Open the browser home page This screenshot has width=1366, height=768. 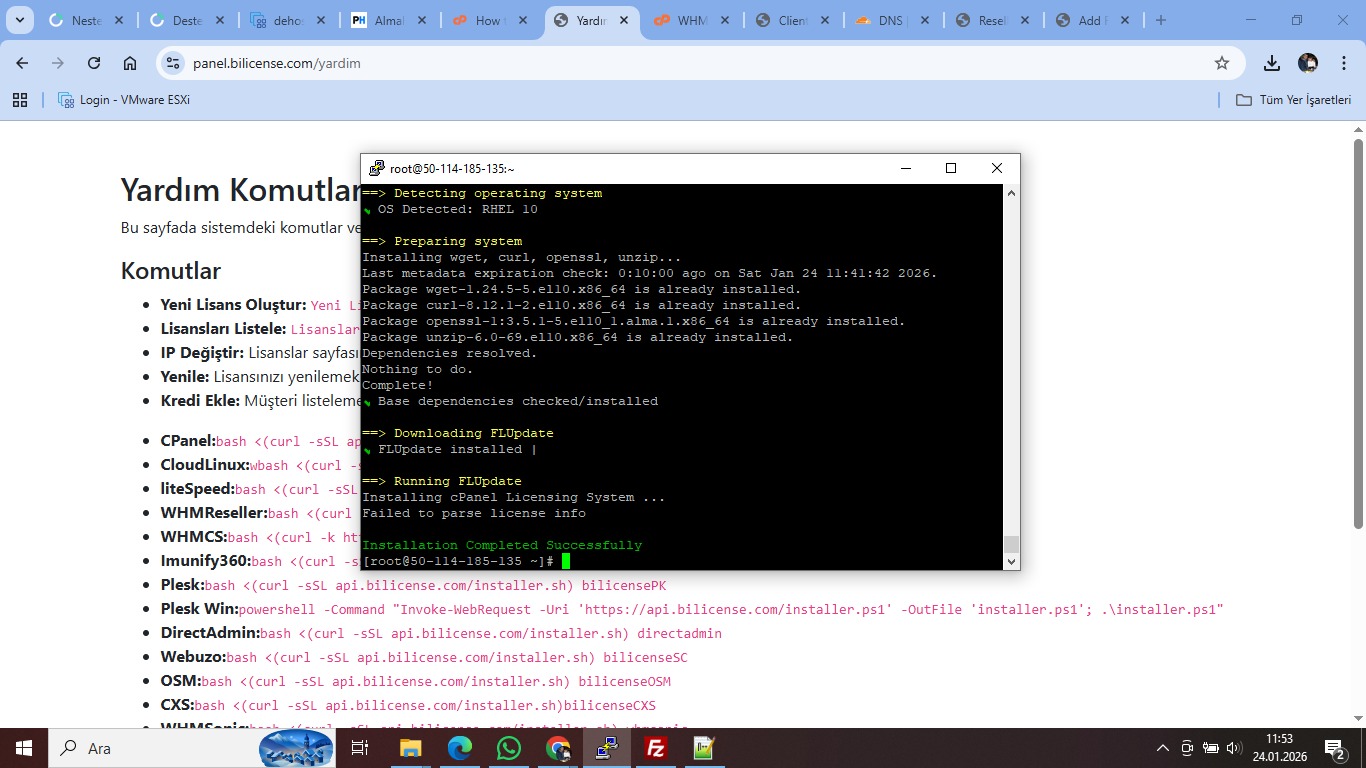[x=130, y=63]
